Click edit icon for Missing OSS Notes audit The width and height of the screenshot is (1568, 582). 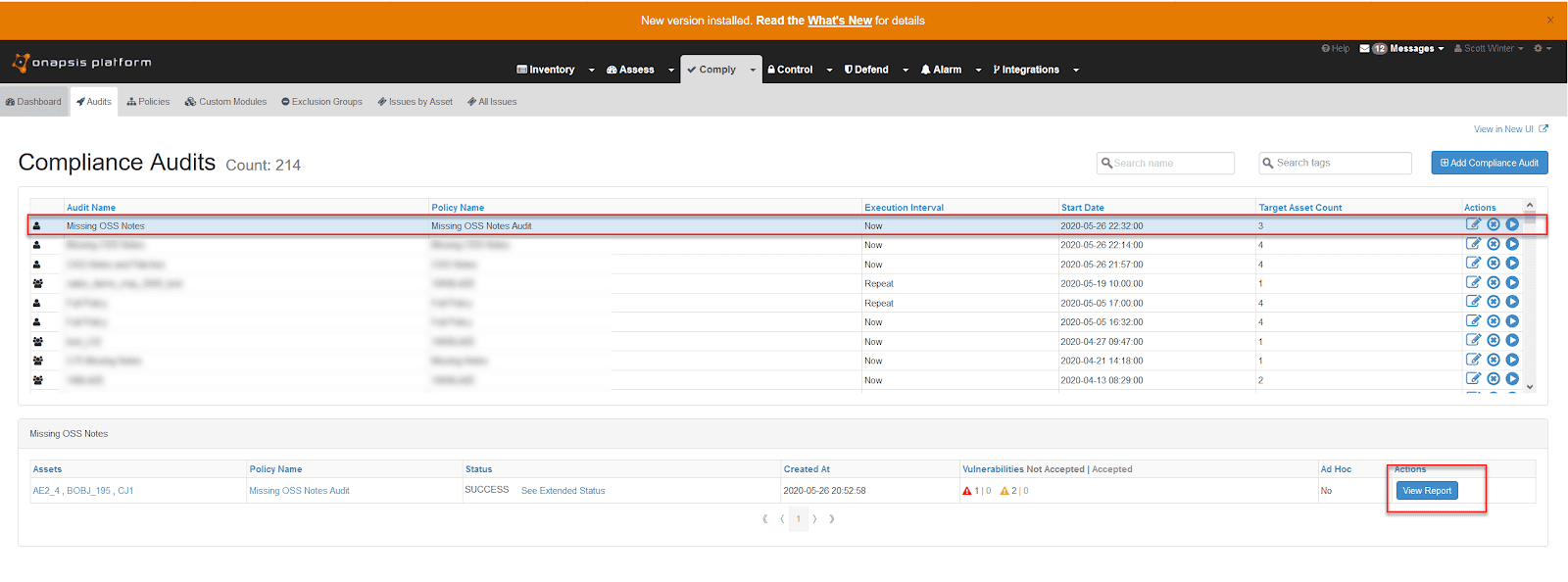1473,224
